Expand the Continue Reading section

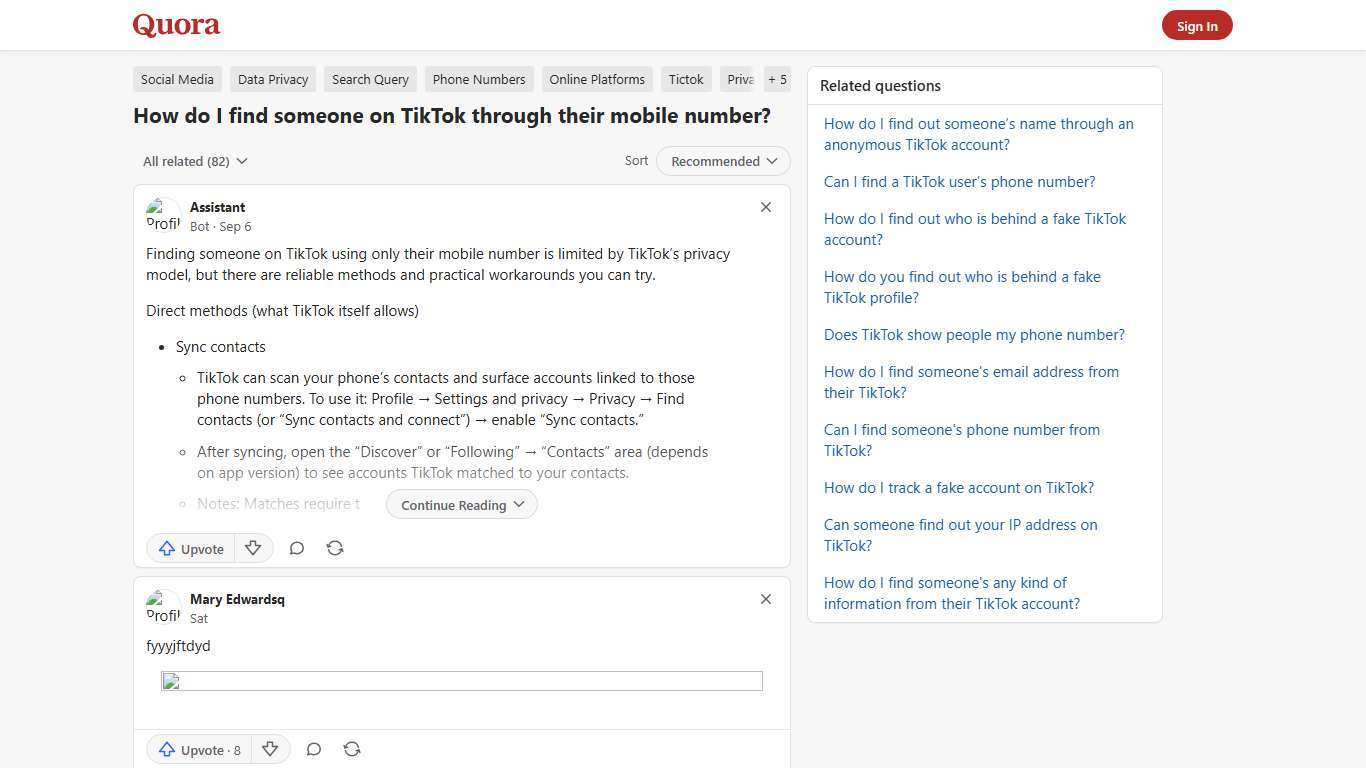(460, 504)
